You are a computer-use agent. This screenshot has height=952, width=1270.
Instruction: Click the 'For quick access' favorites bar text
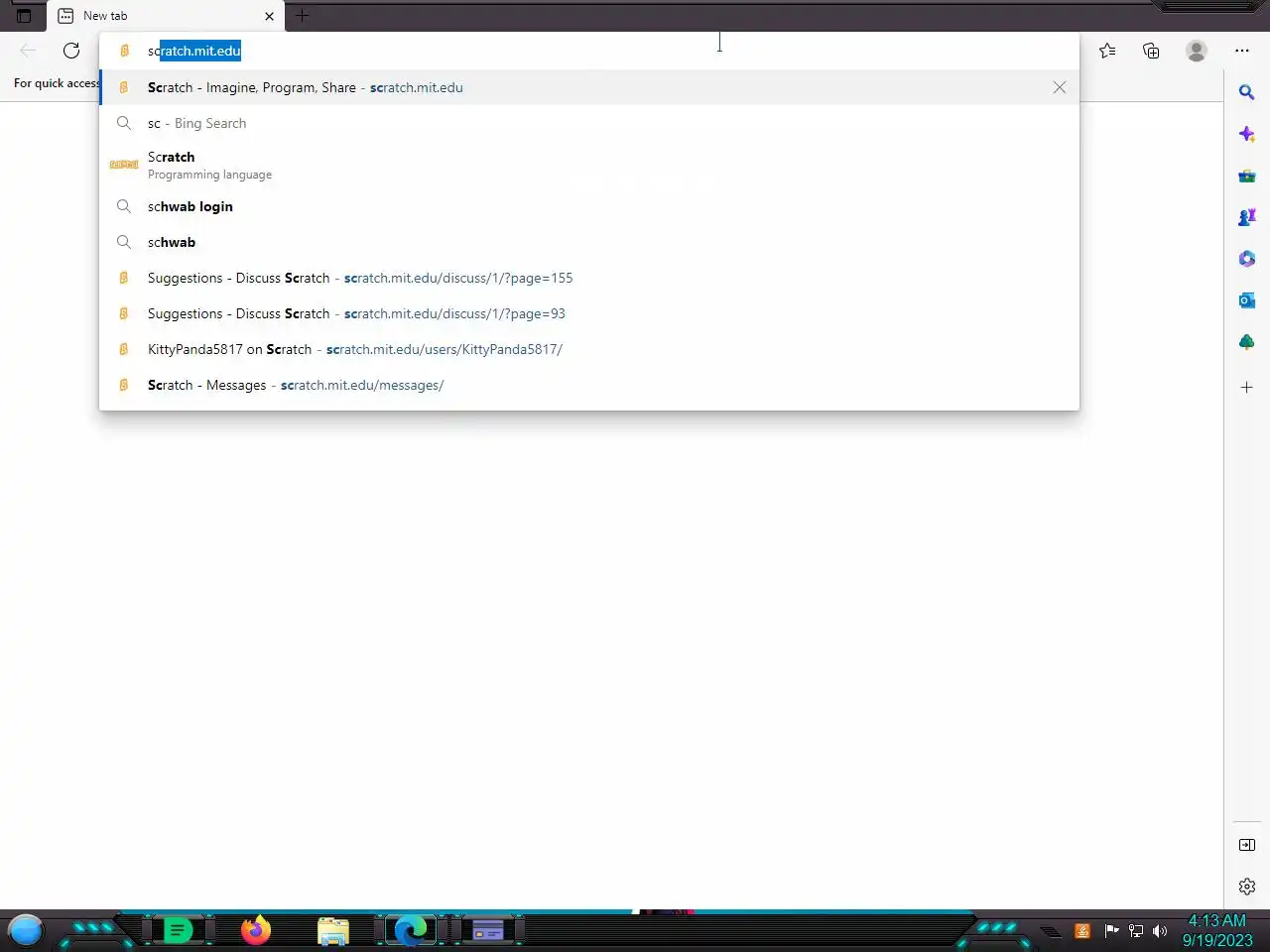[57, 83]
